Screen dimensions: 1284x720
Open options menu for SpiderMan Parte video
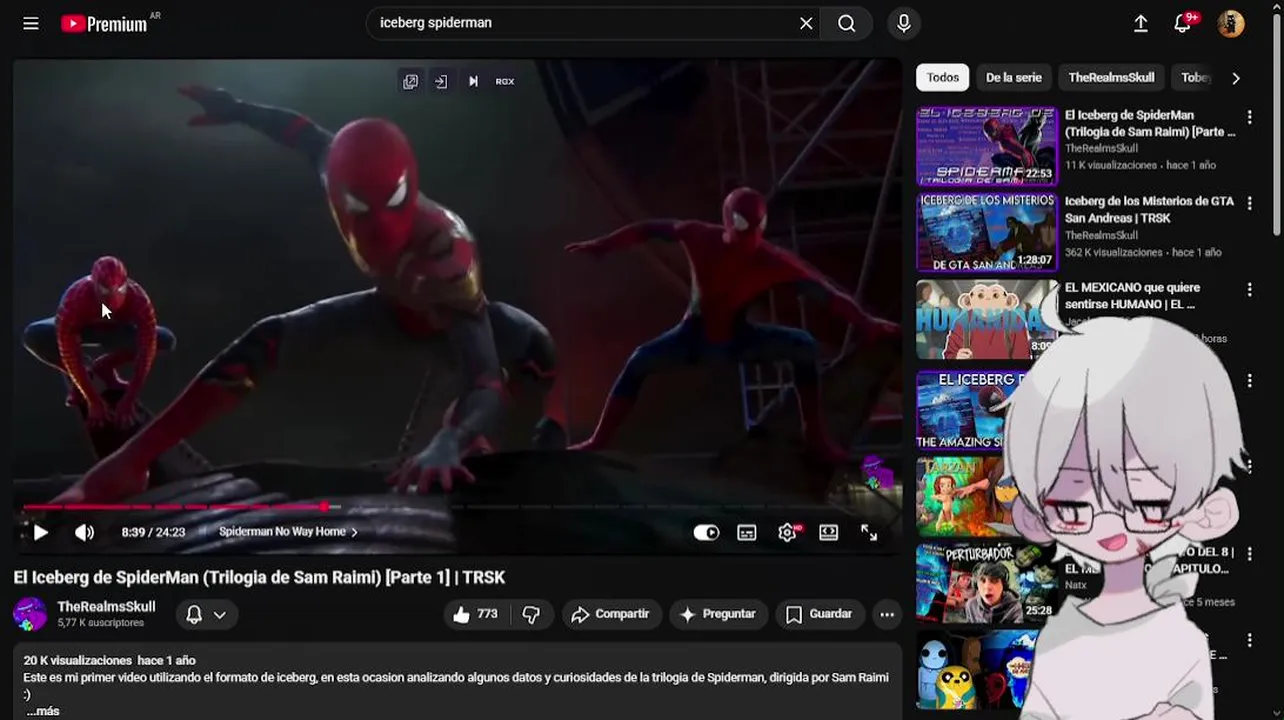tap(1249, 117)
